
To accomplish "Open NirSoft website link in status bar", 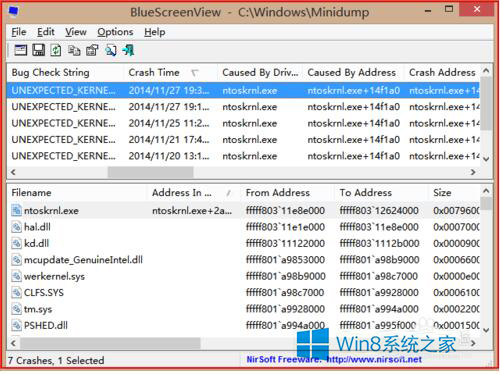I will 333,359.
